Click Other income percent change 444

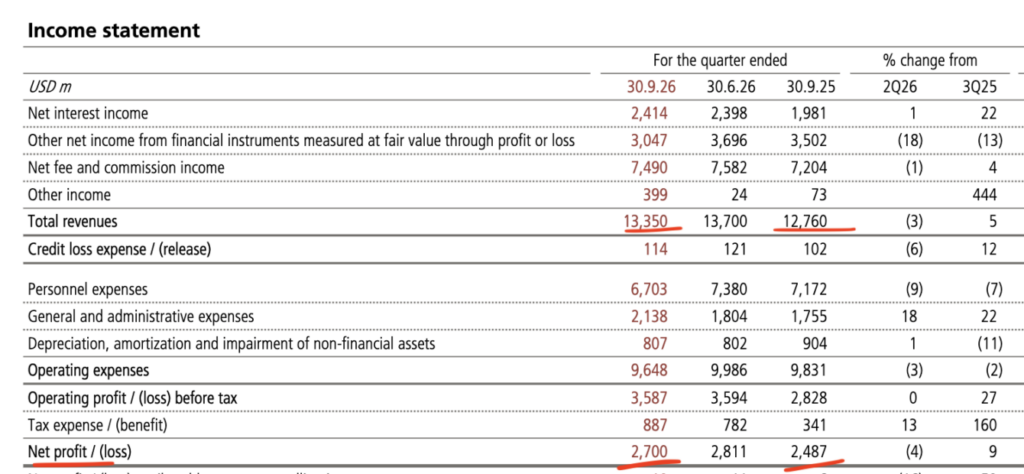coord(984,195)
